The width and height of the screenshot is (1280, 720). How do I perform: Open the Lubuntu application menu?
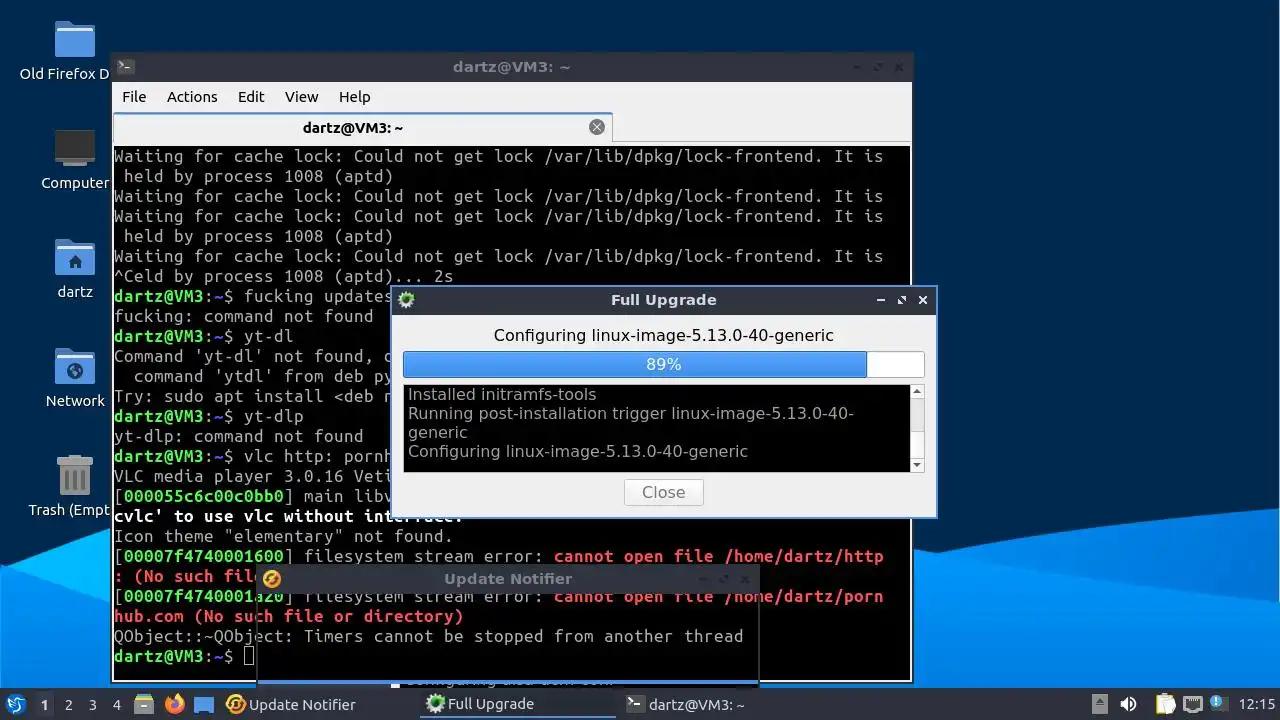(x=15, y=704)
